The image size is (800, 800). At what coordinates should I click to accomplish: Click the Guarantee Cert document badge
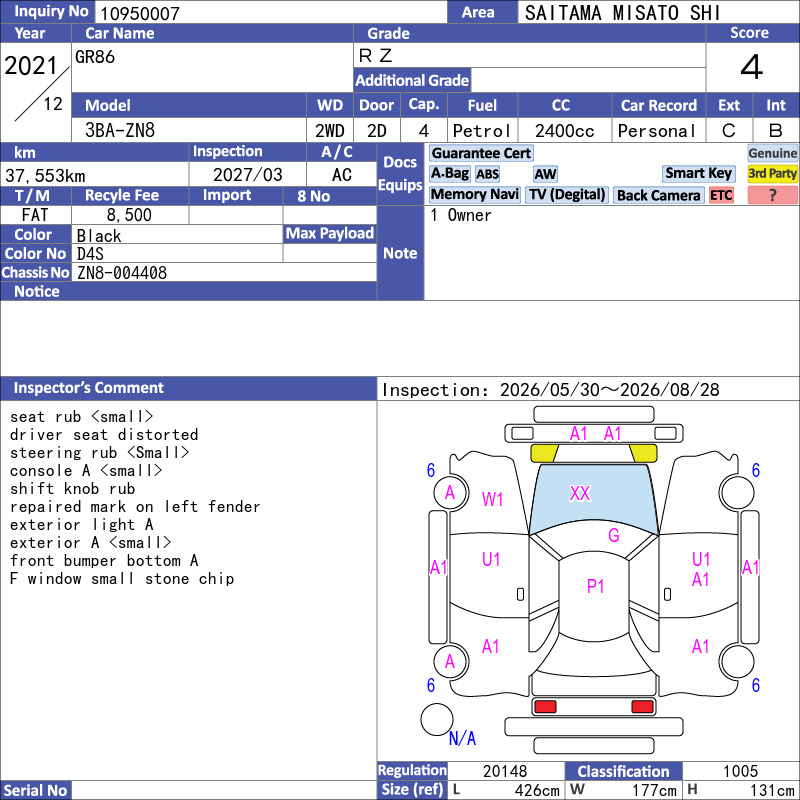[481, 154]
